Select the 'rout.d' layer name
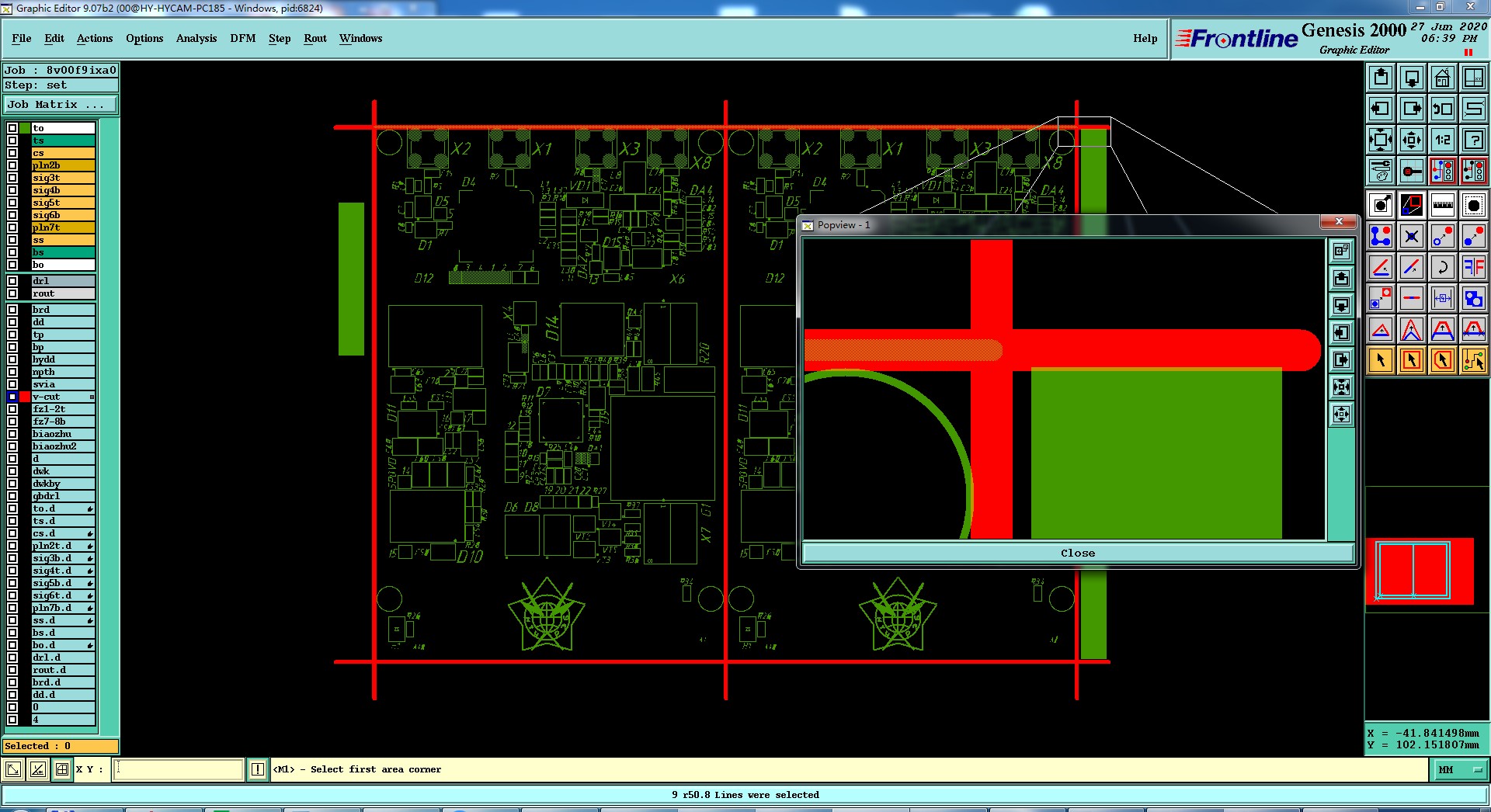The height and width of the screenshot is (812, 1491). click(x=63, y=670)
